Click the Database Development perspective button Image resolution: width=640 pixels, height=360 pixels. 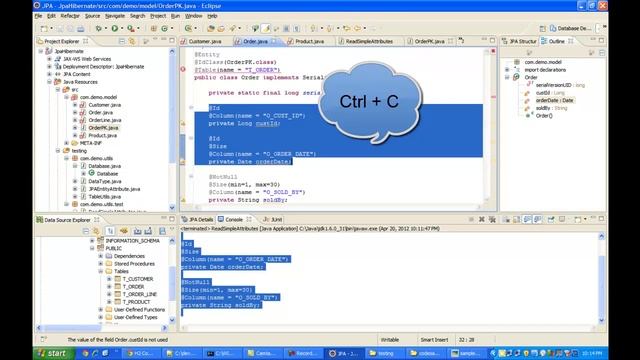pyautogui.click(x=571, y=29)
